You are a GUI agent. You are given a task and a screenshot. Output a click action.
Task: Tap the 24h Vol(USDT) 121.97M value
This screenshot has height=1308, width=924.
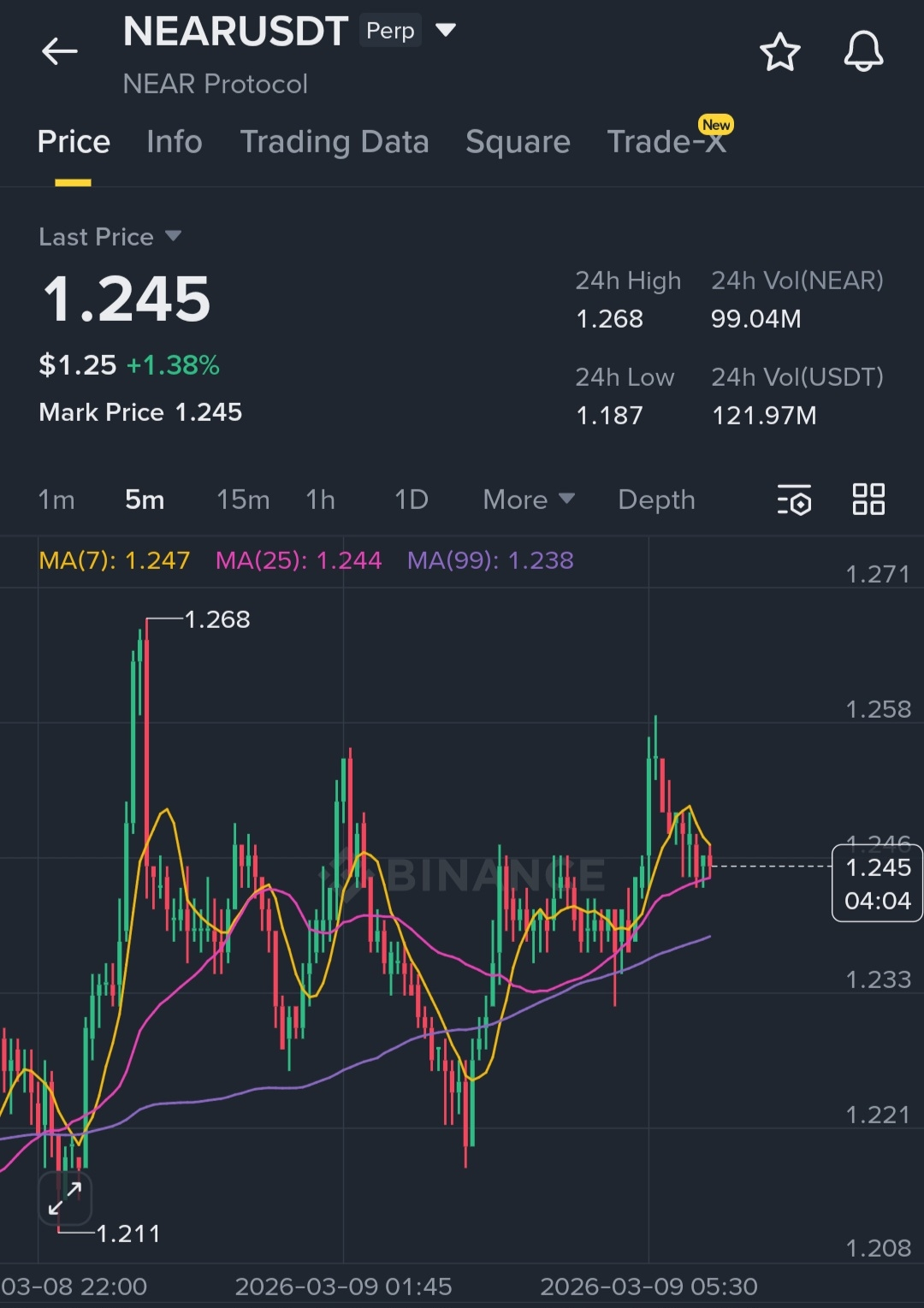point(764,416)
